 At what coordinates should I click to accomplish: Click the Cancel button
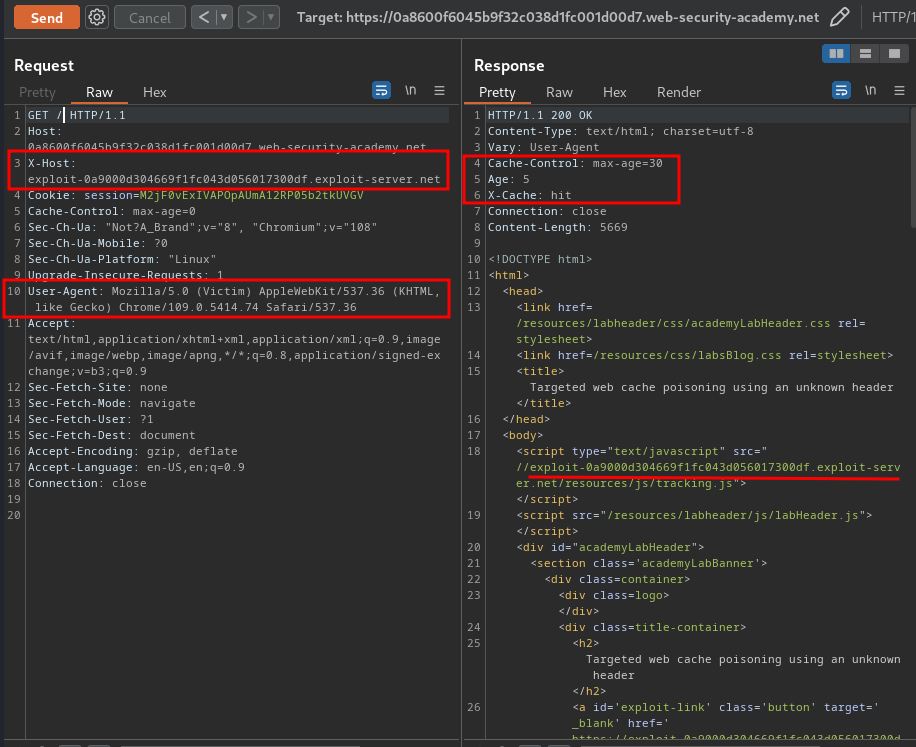[150, 18]
